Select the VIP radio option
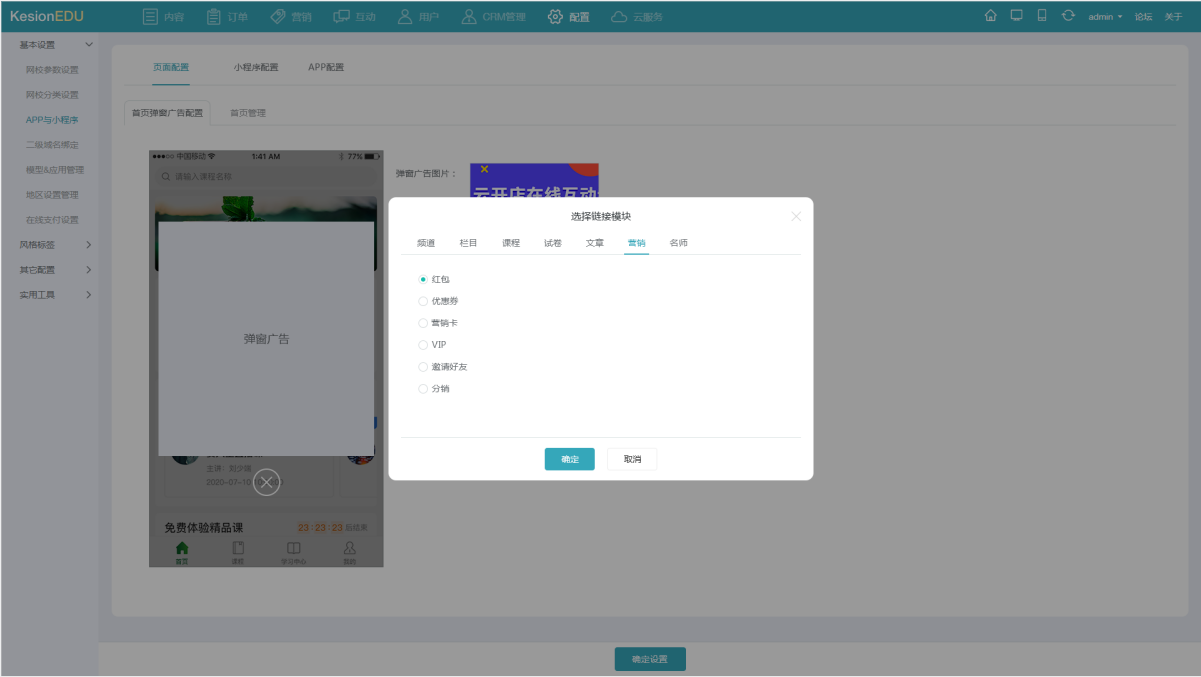Screen dimensions: 1201x677 click(423, 345)
